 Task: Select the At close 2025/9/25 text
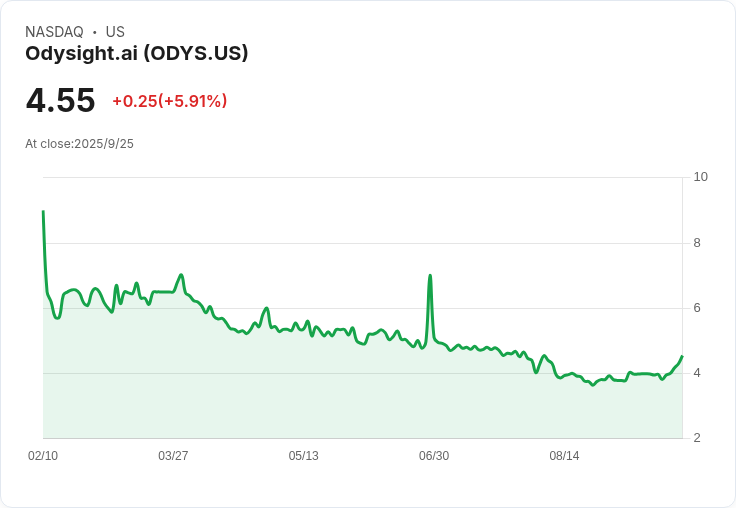tap(79, 144)
